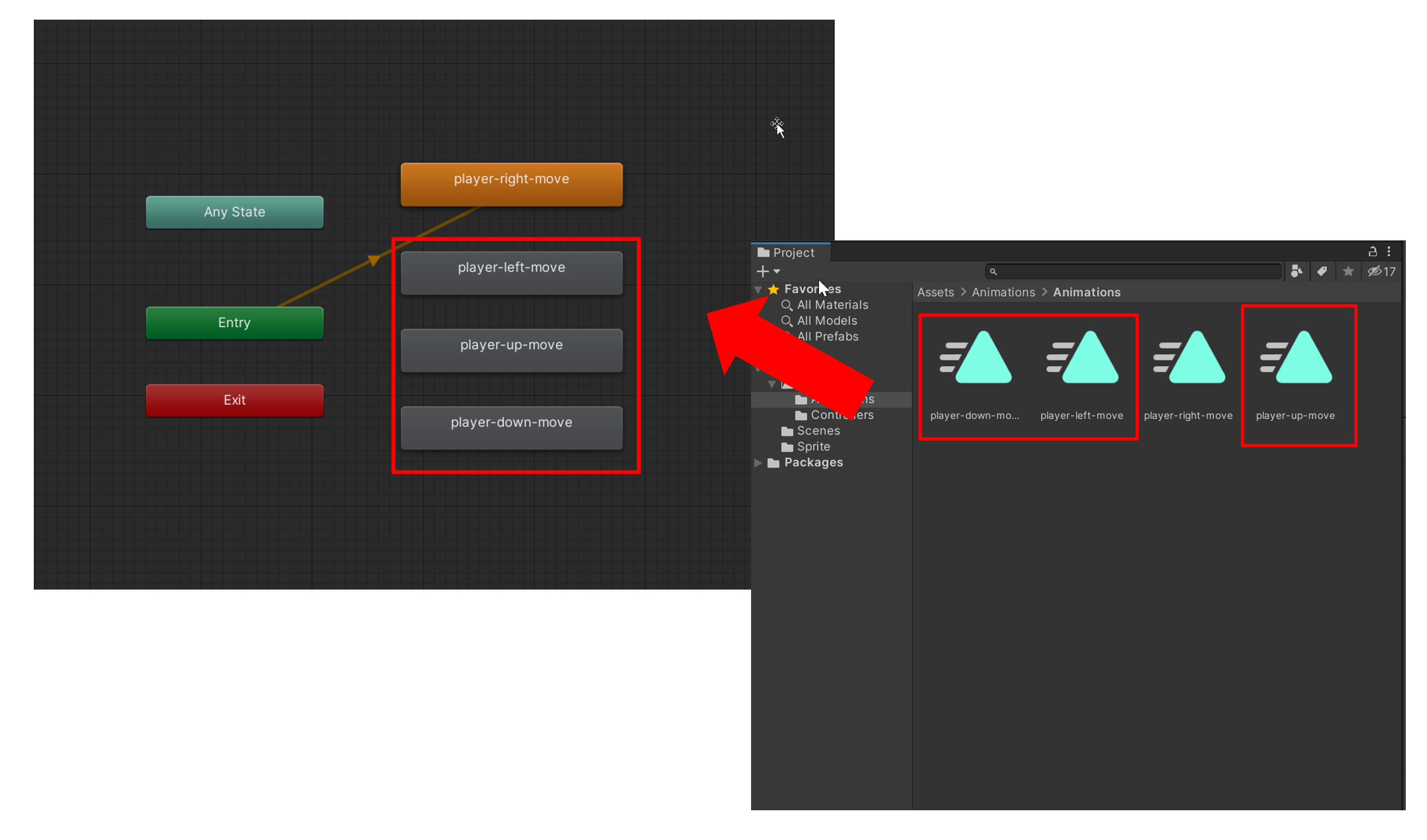Viewport: 1427px width, 840px height.
Task: Toggle the Project panel lock icon
Action: tap(1373, 252)
